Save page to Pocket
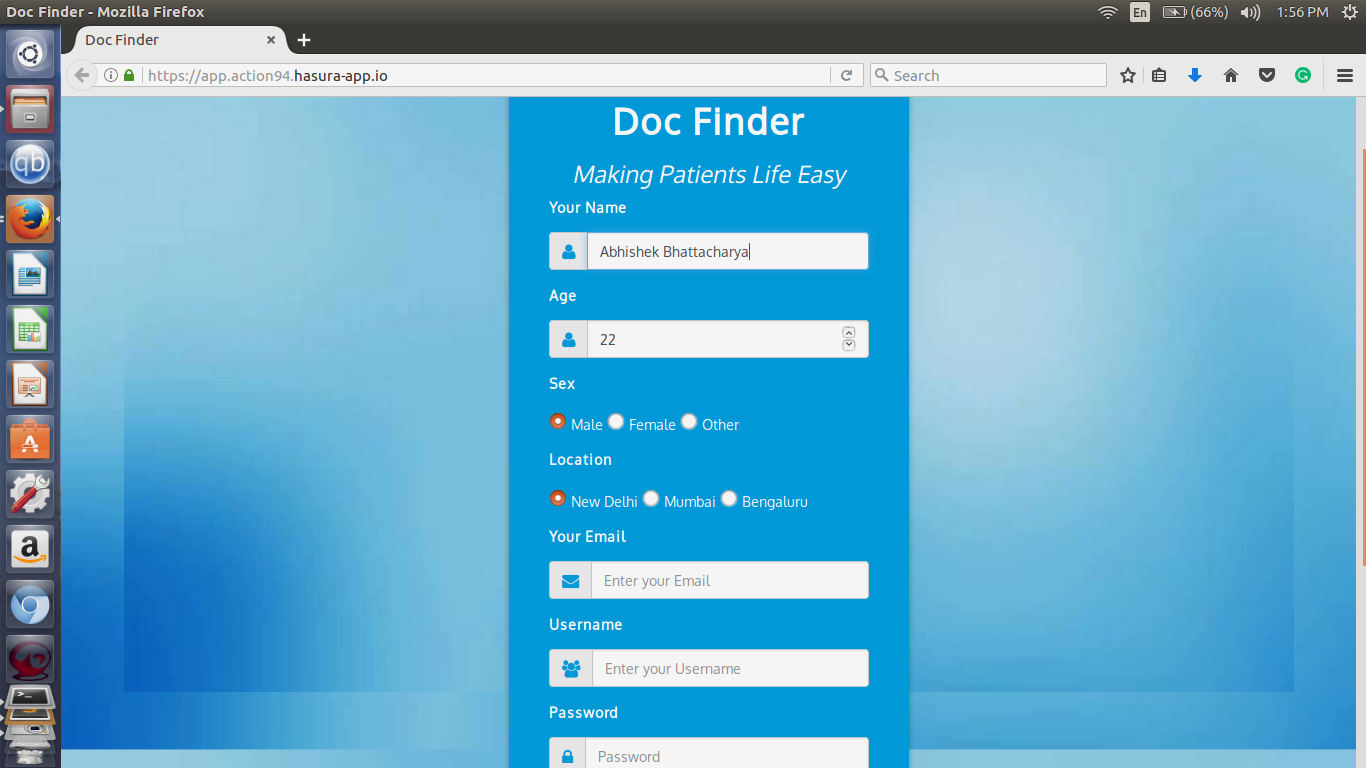The image size is (1366, 768). pos(1267,75)
